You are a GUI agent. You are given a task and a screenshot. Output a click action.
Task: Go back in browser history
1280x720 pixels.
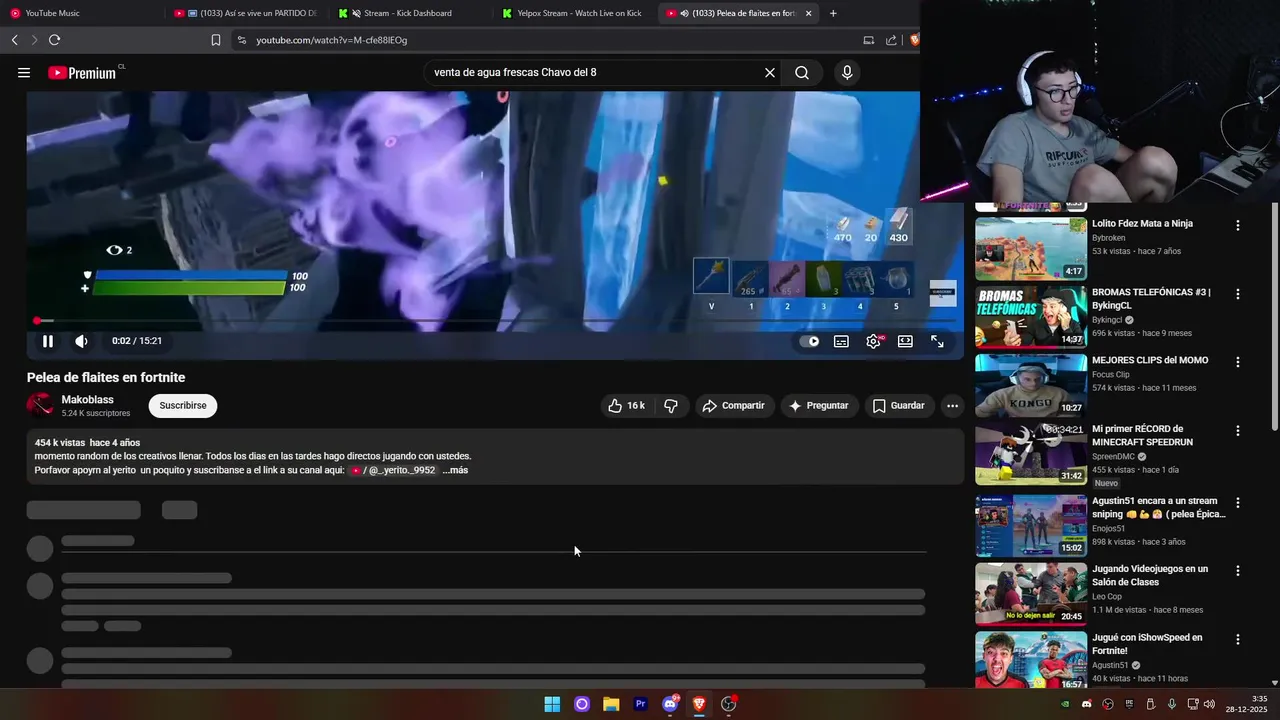(x=14, y=40)
